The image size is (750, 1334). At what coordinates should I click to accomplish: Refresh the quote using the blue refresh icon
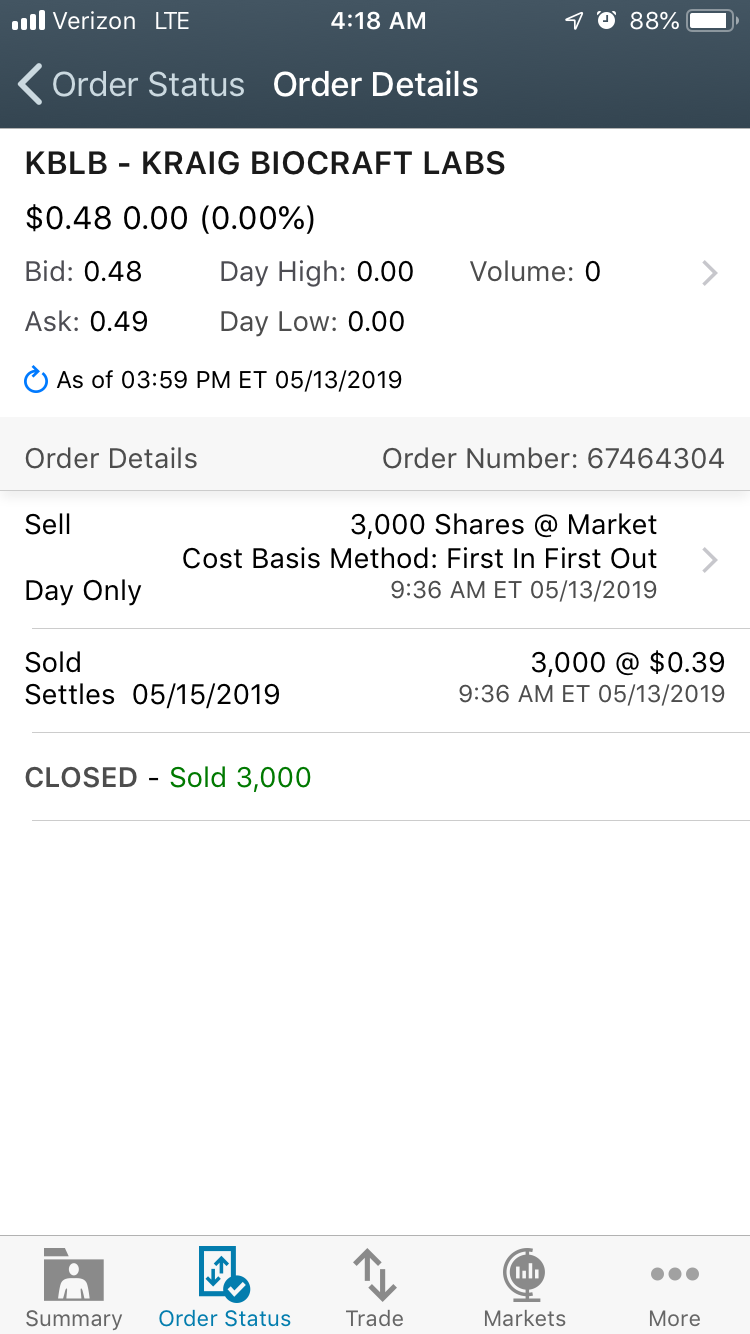pyautogui.click(x=36, y=380)
